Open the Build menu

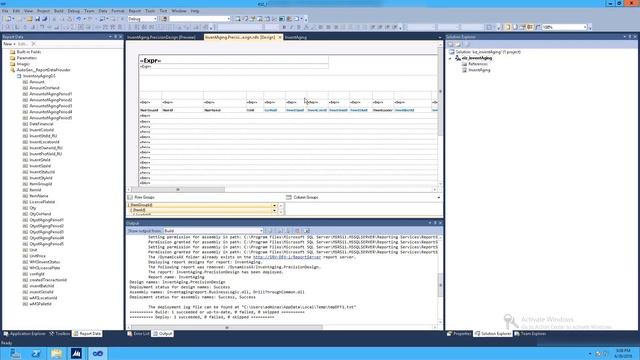(59, 11)
